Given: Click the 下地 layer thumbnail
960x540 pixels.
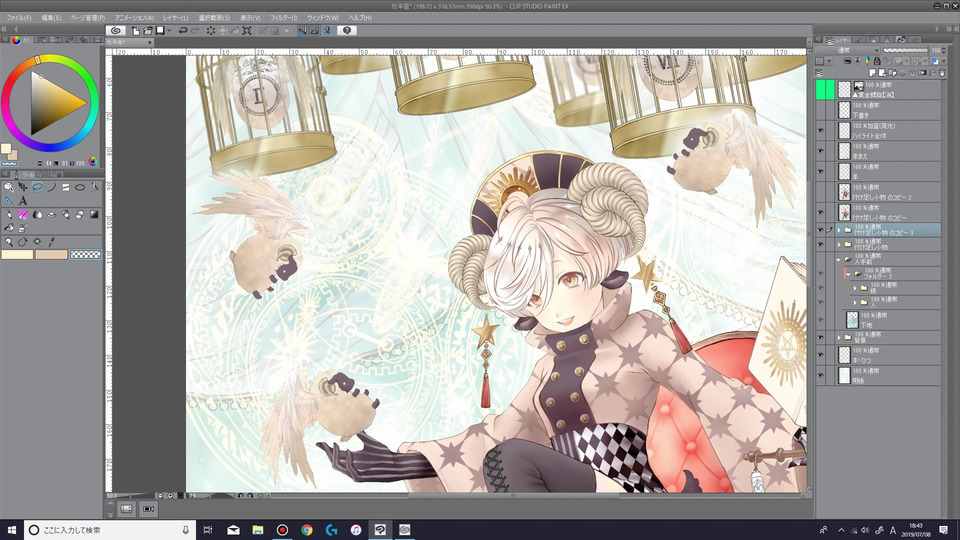Looking at the screenshot, I should click(852, 320).
